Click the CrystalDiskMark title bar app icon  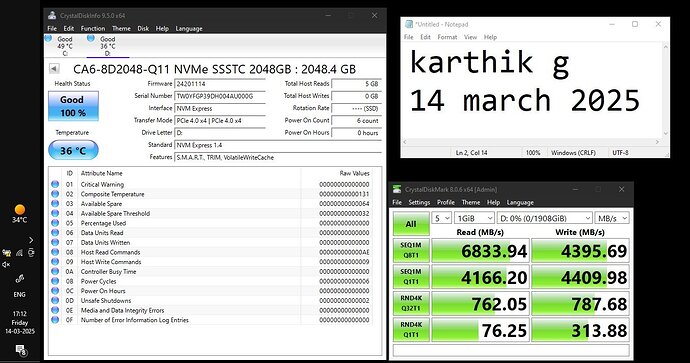[x=397, y=189]
